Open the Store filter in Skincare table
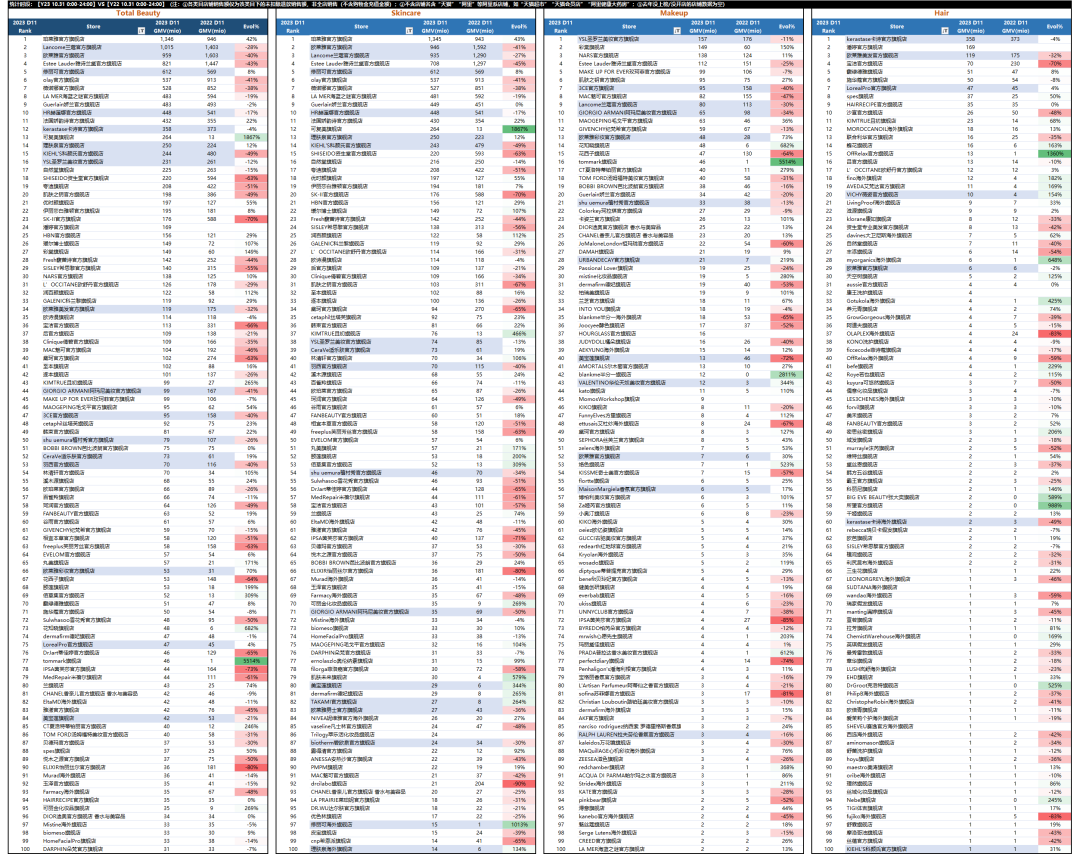This screenshot has width=1080, height=854. coord(409,30)
